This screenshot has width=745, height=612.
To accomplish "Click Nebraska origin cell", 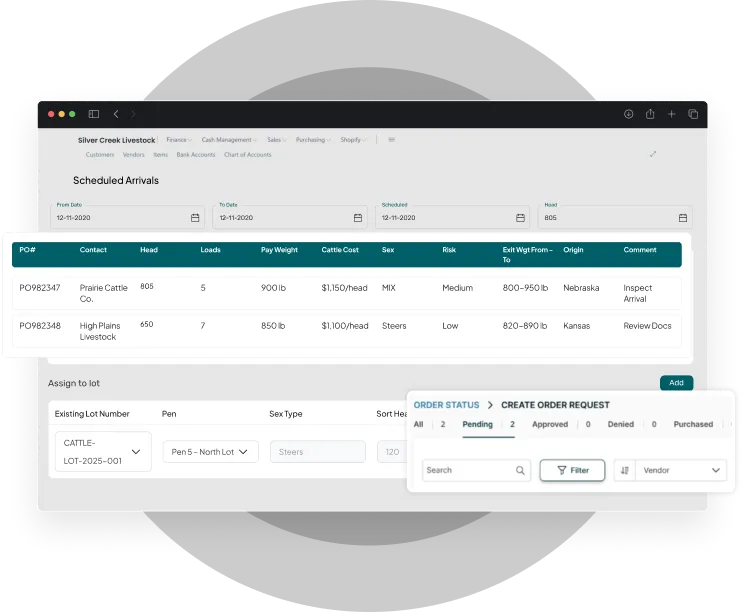I will pos(581,288).
